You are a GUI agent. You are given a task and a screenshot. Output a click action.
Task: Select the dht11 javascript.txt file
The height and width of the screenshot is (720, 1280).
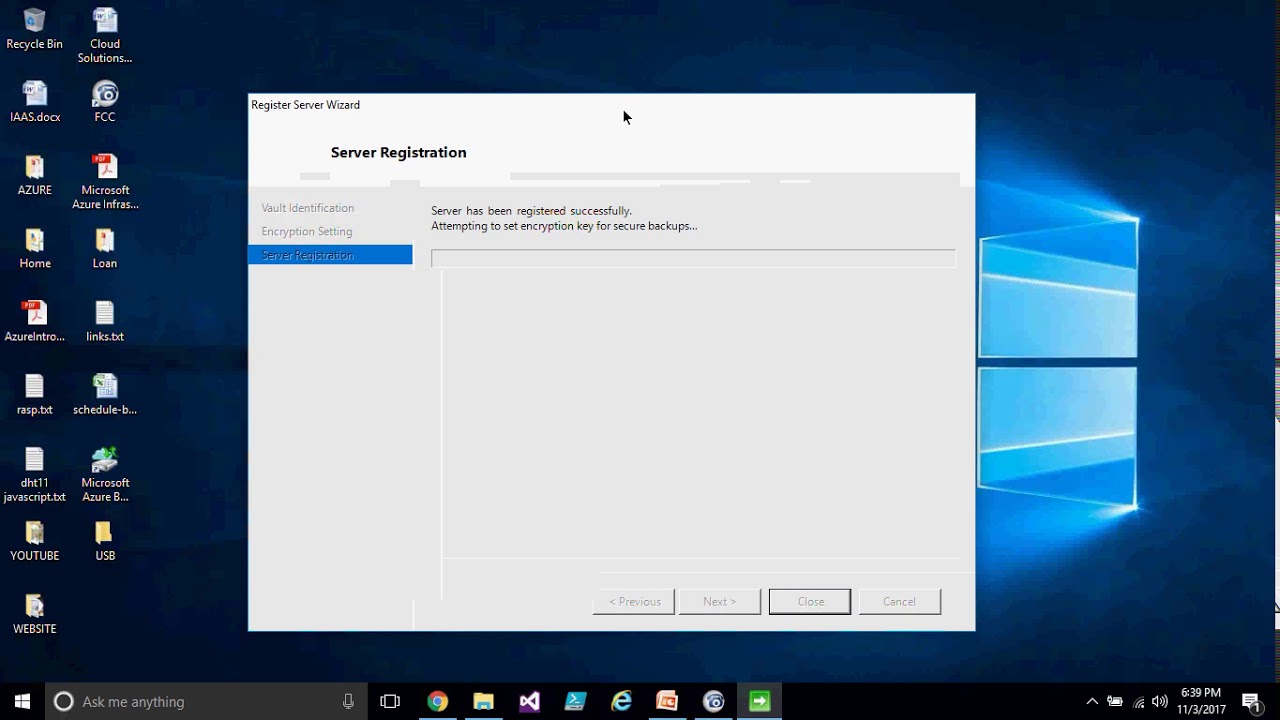pos(35,474)
